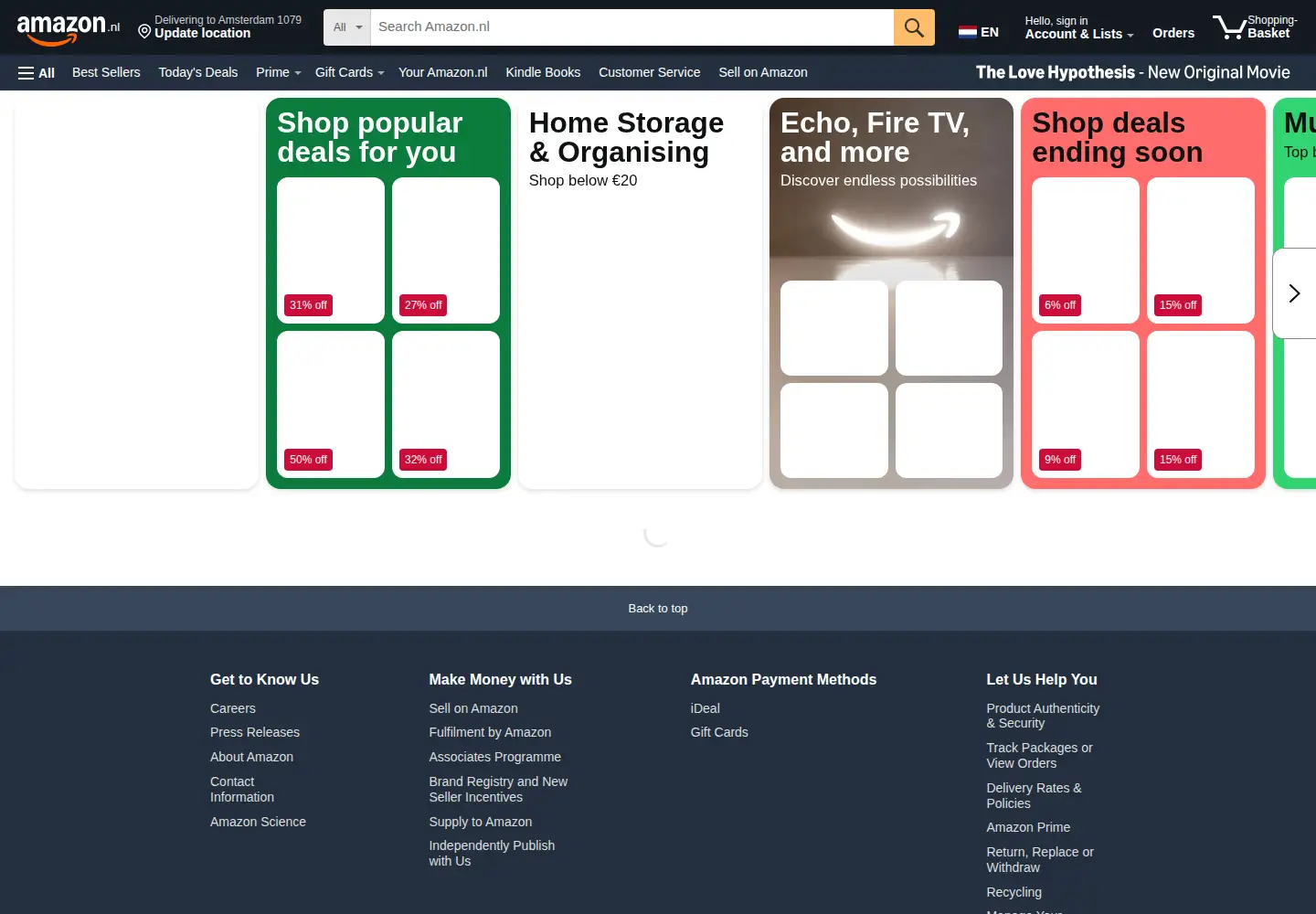Open About Amazon footer link
Viewport: 1316px width, 914px height.
(251, 757)
